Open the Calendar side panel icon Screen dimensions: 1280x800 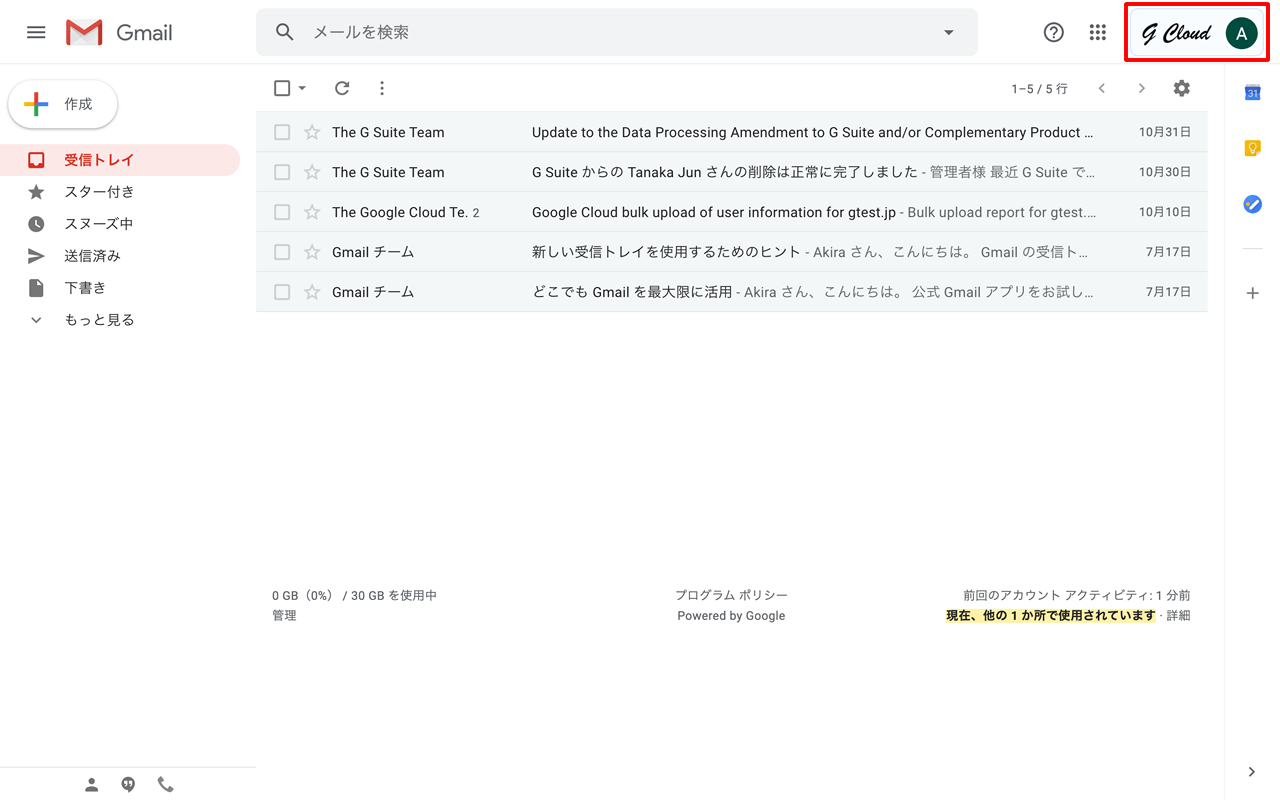pyautogui.click(x=1252, y=92)
